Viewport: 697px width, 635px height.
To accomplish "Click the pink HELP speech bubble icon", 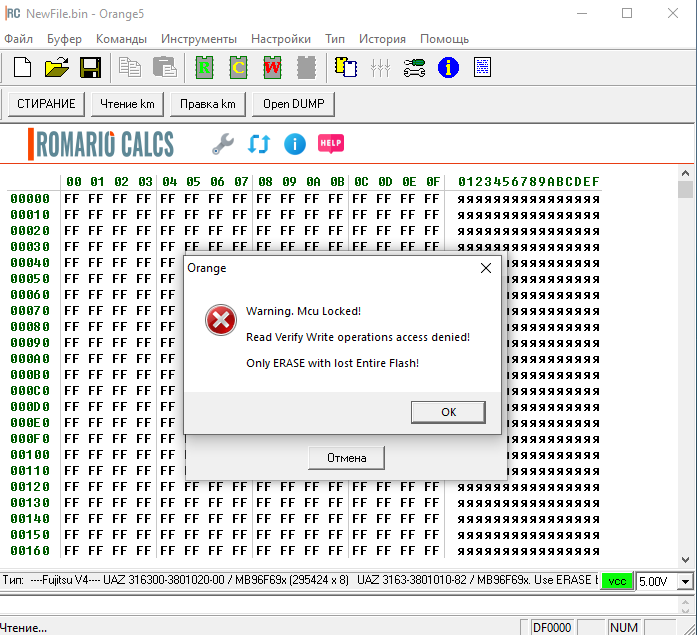I will [331, 144].
